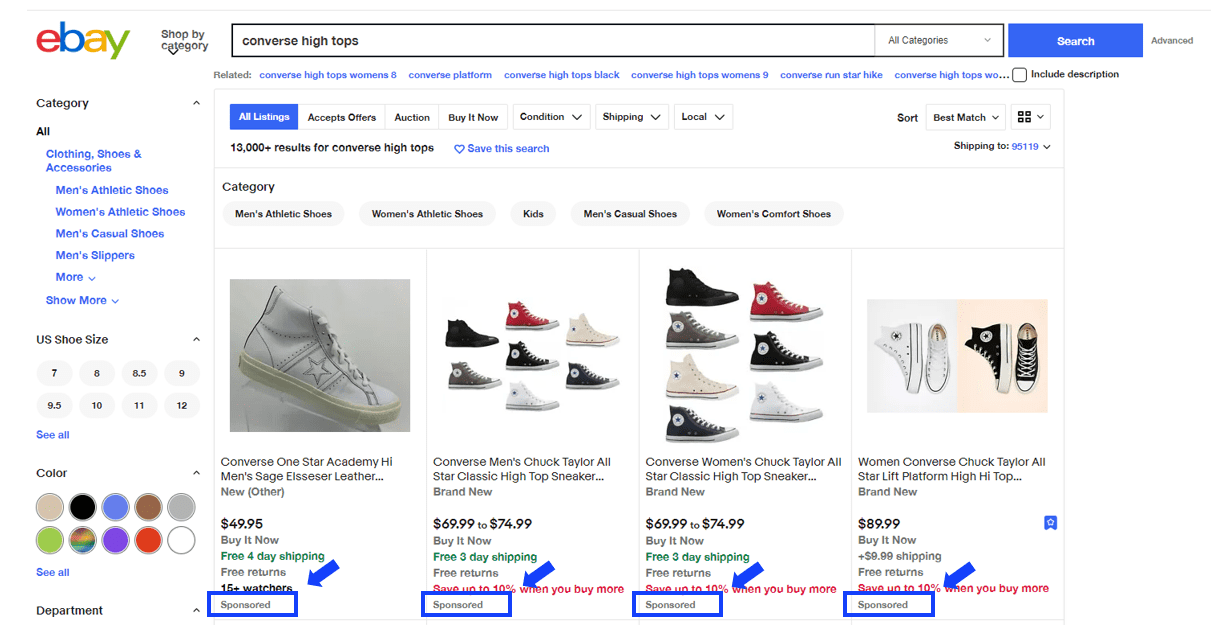Screen dimensions: 1211x641
Task: Switch to the Auction tab
Action: (x=412, y=117)
